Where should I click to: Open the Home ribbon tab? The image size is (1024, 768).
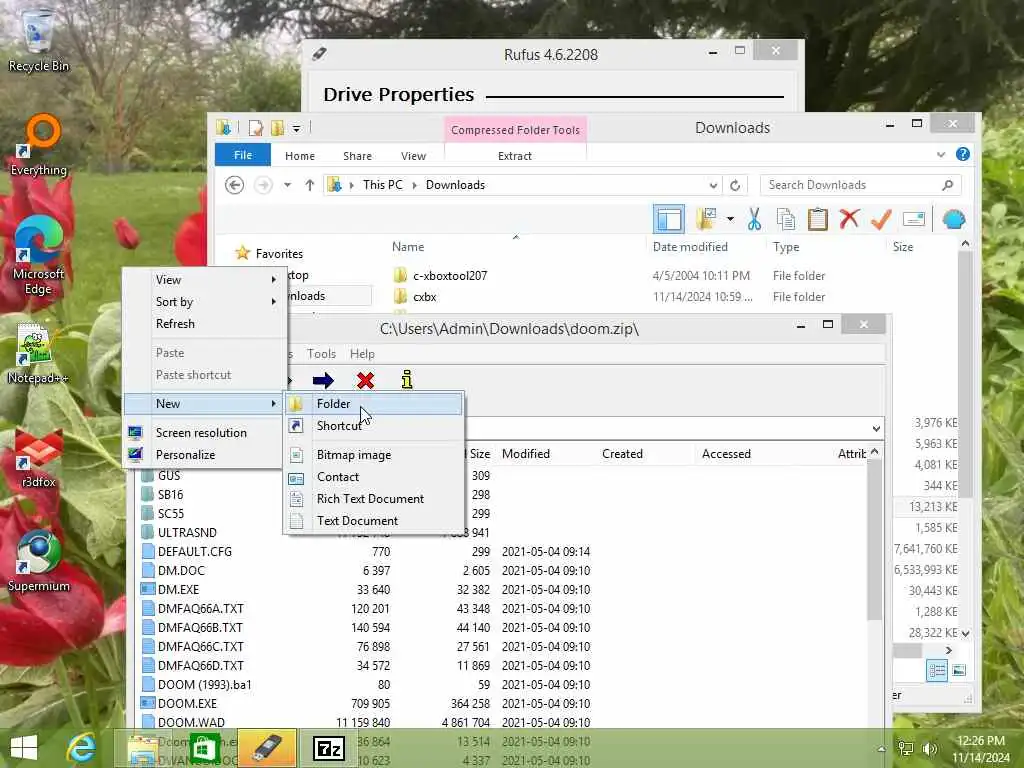click(x=300, y=156)
